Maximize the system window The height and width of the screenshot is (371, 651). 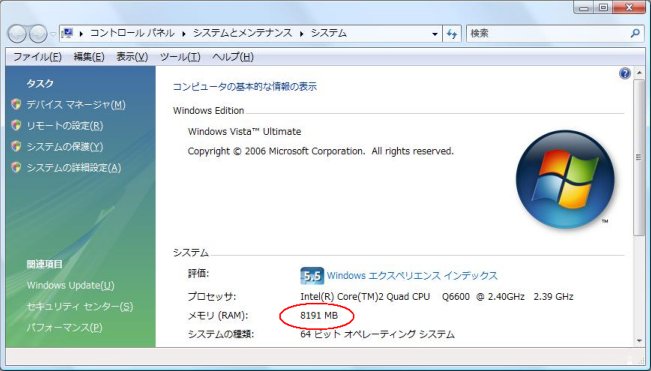click(x=604, y=7)
